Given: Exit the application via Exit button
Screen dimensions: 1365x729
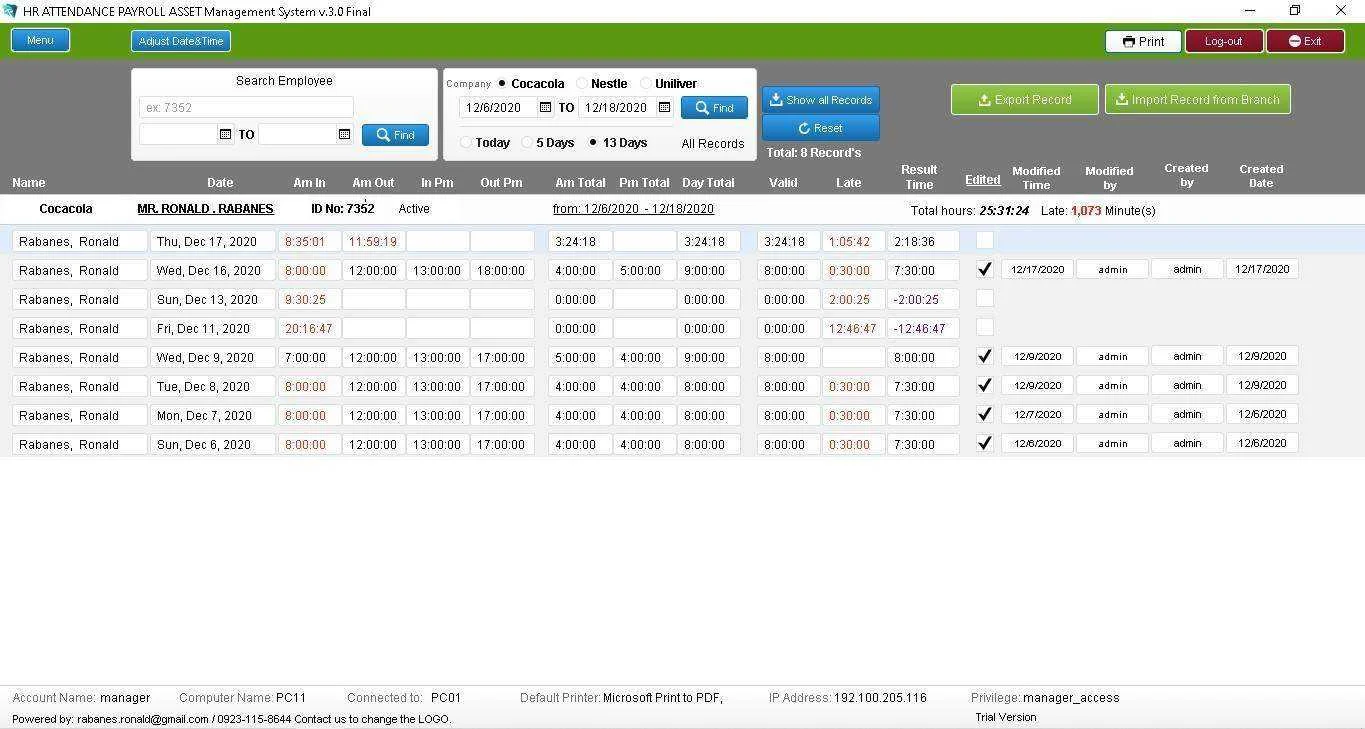Looking at the screenshot, I should click(x=1305, y=41).
